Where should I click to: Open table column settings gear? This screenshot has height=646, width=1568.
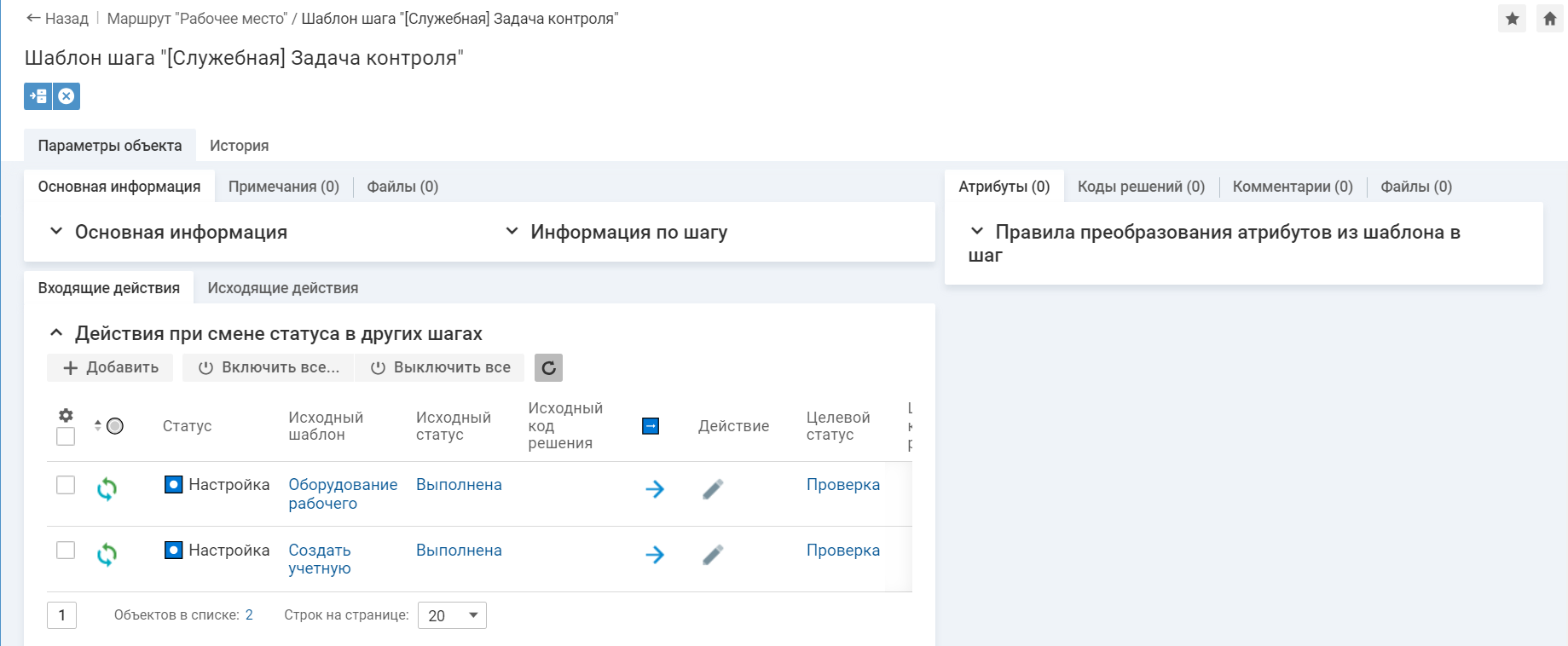point(66,416)
